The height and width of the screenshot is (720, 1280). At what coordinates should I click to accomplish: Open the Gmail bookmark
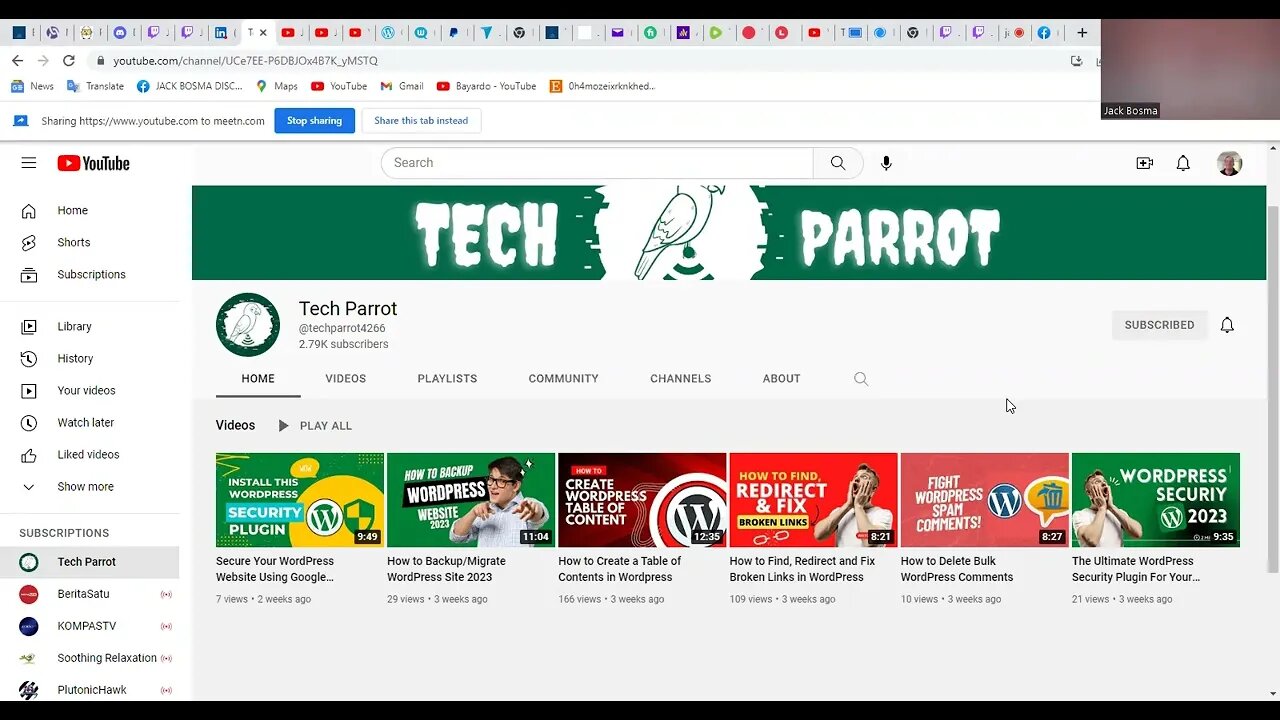(x=402, y=86)
